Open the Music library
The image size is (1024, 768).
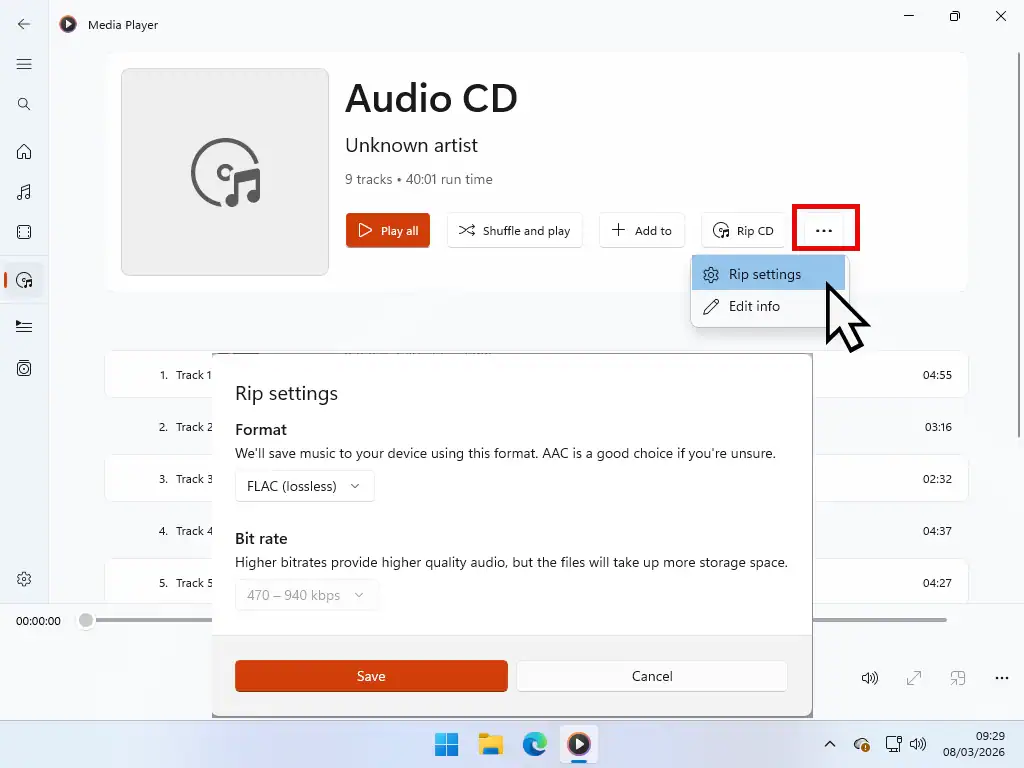(25, 192)
